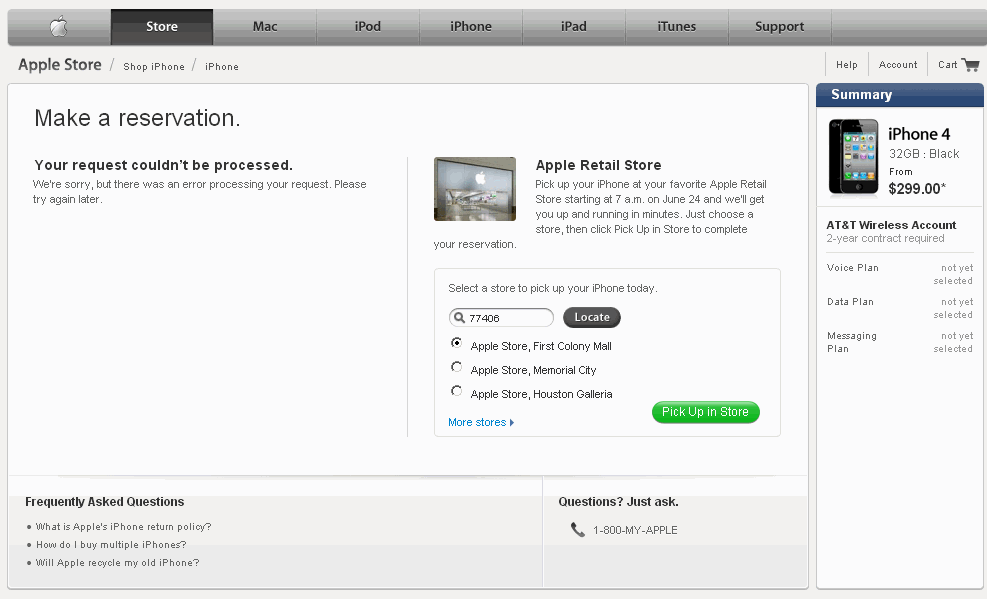This screenshot has width=987, height=599.
Task: Open the More stores link
Action: click(477, 422)
